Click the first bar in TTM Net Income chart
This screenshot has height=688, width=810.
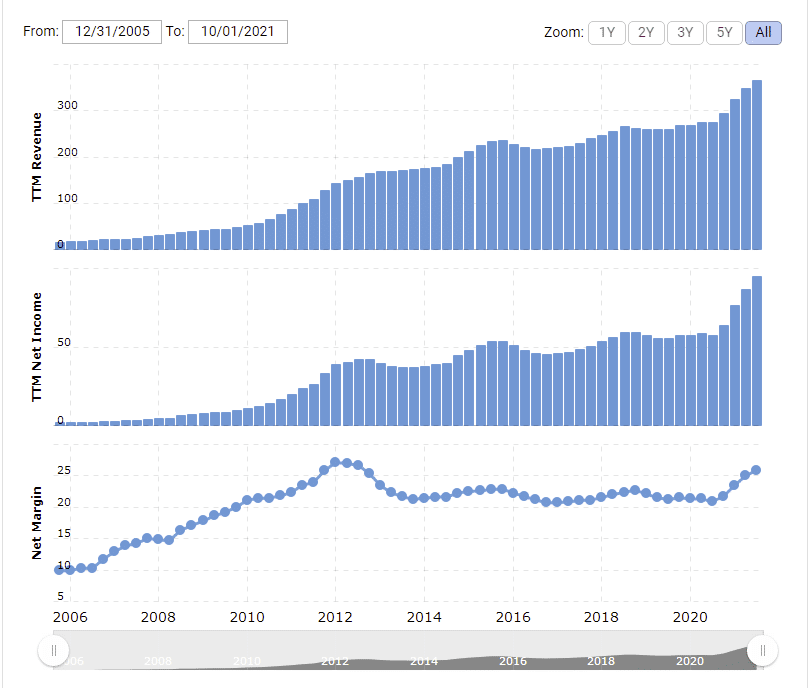tap(59, 423)
